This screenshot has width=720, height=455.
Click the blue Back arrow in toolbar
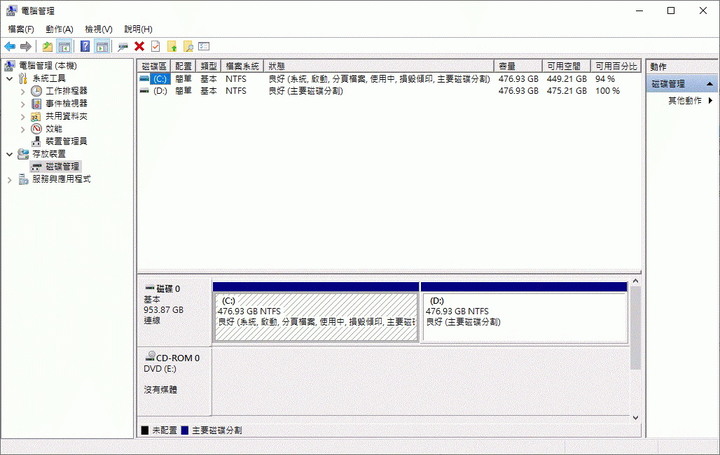click(10, 46)
